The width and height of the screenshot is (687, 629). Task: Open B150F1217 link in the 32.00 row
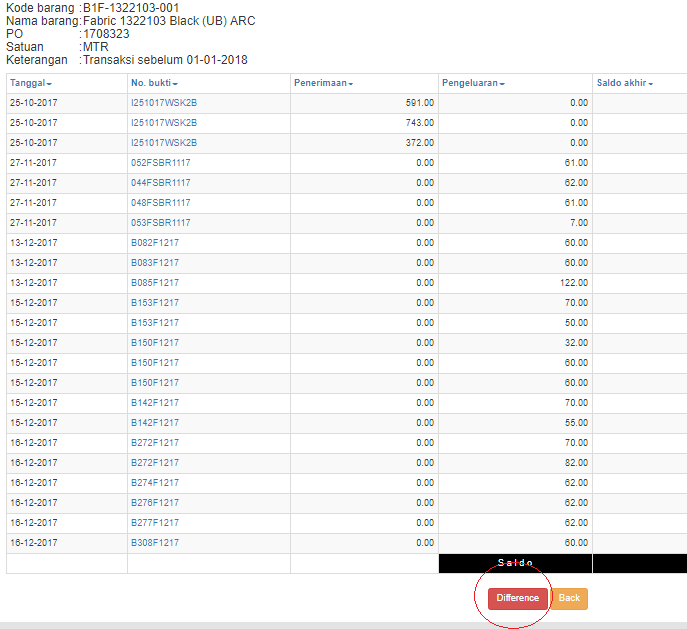pyautogui.click(x=155, y=343)
